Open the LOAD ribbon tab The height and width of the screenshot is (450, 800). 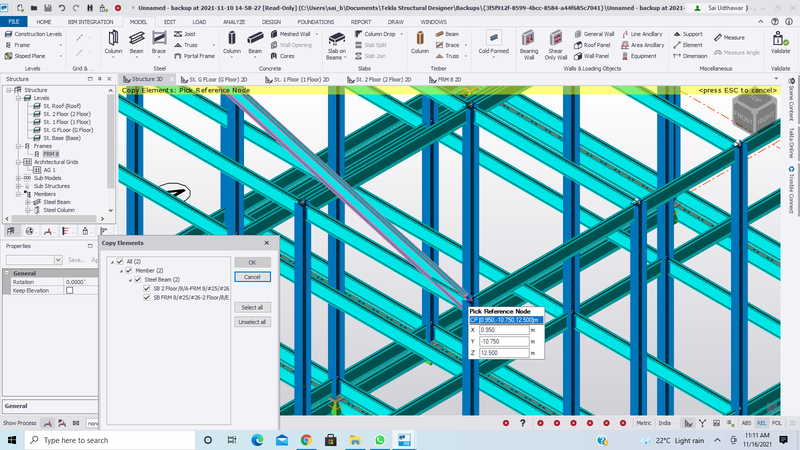(199, 22)
